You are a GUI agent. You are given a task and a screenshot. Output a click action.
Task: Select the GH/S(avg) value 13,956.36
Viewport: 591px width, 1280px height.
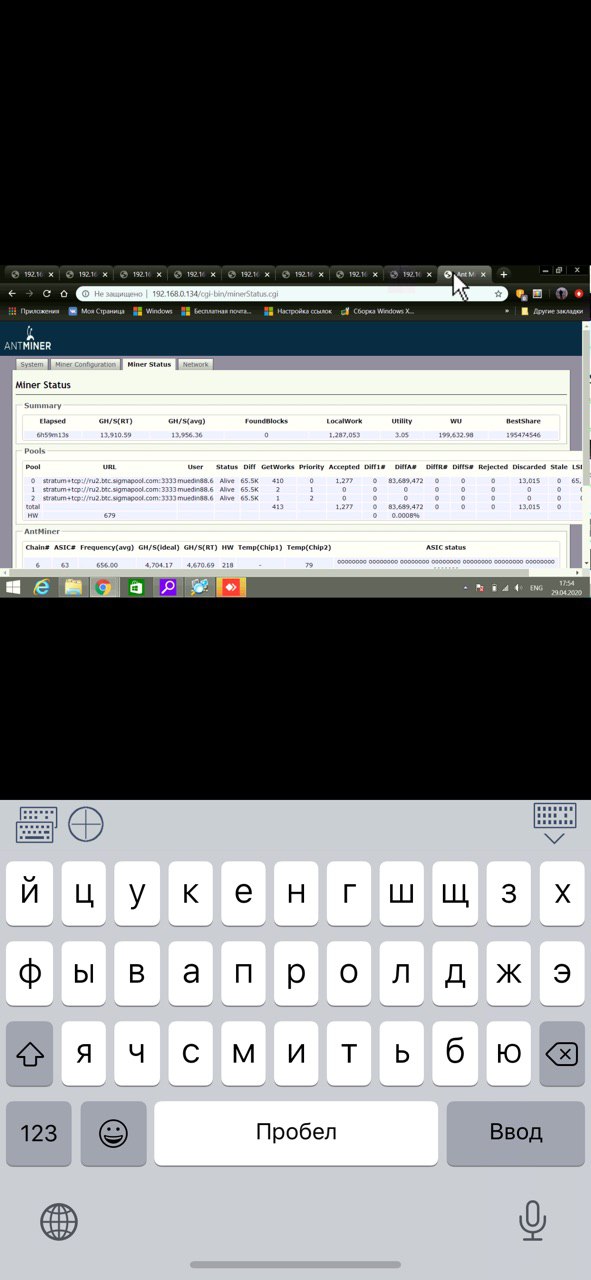(x=186, y=435)
